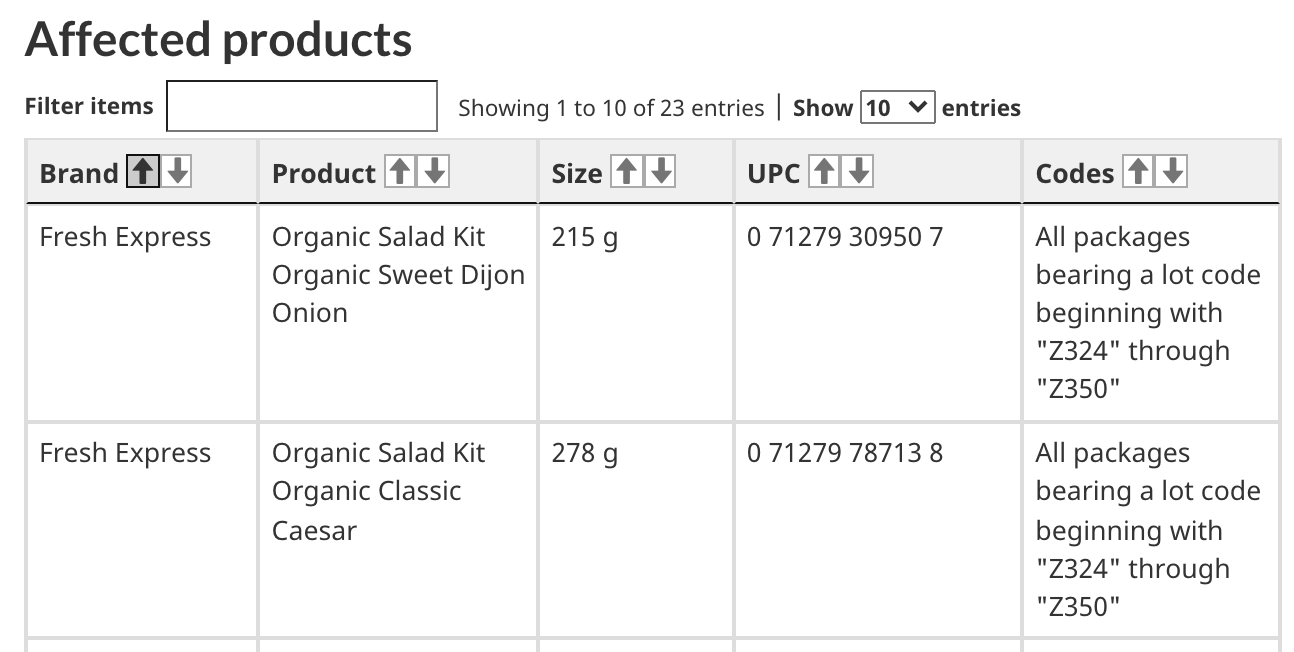Click the Organic Classic Caesar product cell
The width and height of the screenshot is (1294, 652).
[x=398, y=530]
